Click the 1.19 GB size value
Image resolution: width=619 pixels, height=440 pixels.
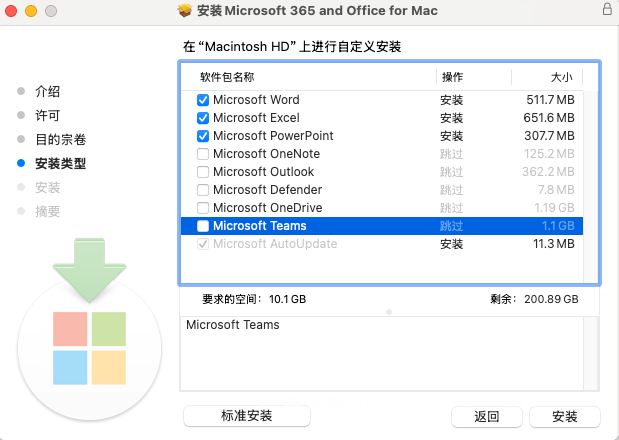(x=554, y=208)
